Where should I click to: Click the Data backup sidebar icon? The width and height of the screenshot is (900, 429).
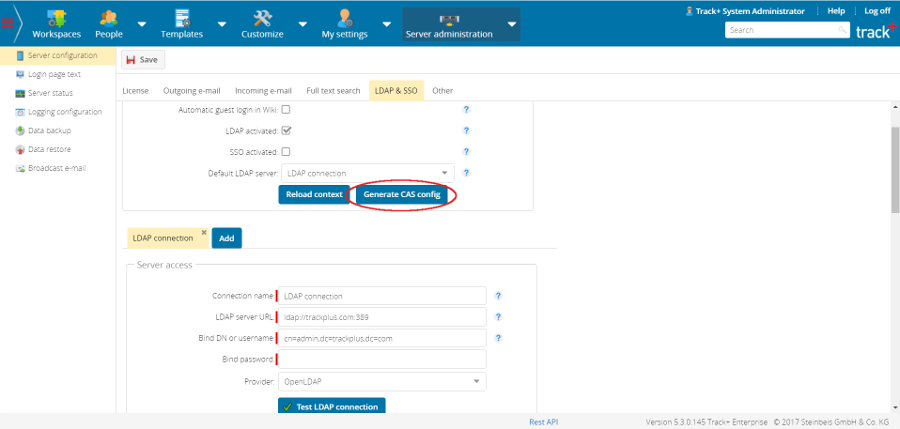20,130
